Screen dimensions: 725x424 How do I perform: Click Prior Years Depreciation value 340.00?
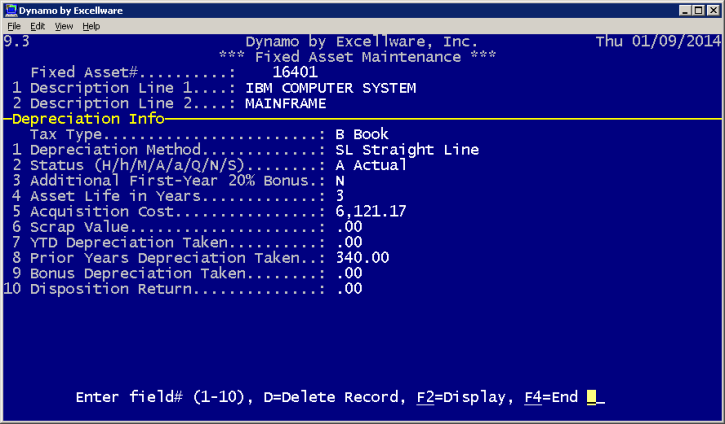pyautogui.click(x=362, y=258)
